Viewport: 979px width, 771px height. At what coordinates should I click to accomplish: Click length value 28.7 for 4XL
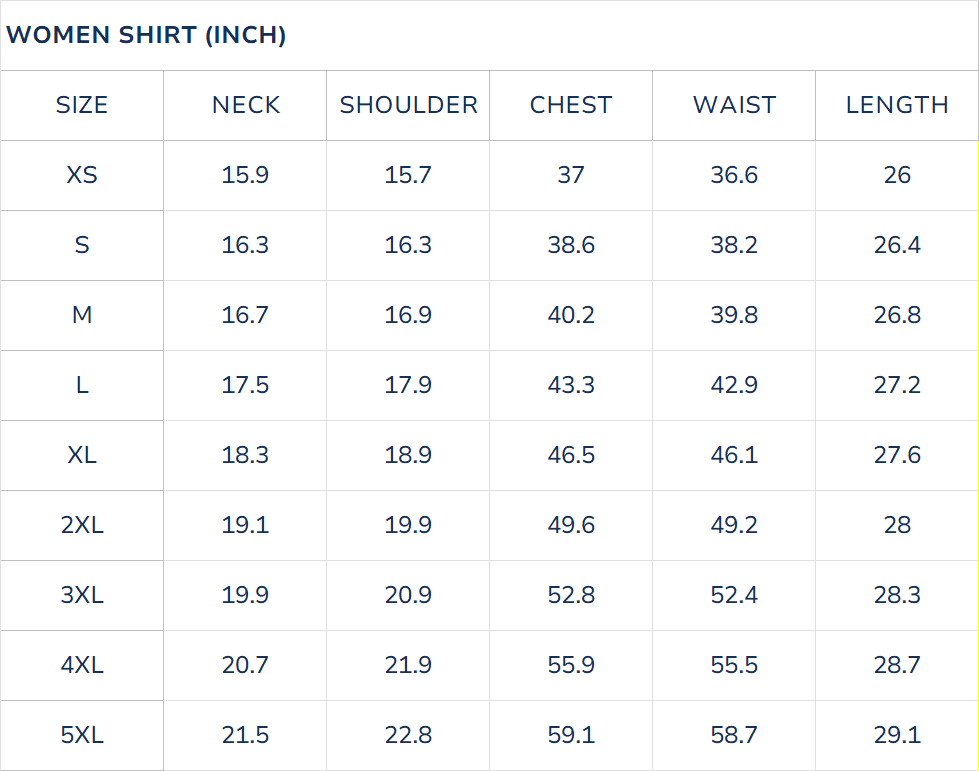[x=897, y=665]
